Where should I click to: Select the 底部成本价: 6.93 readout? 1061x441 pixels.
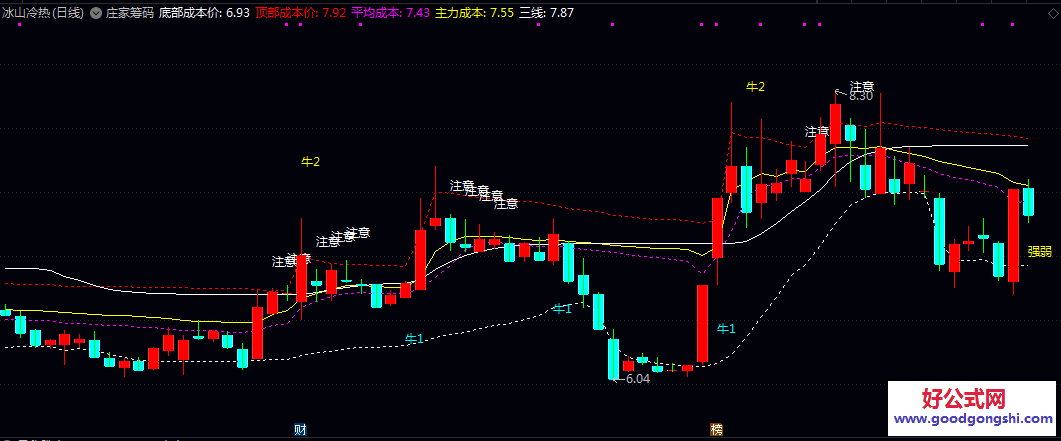pos(204,12)
